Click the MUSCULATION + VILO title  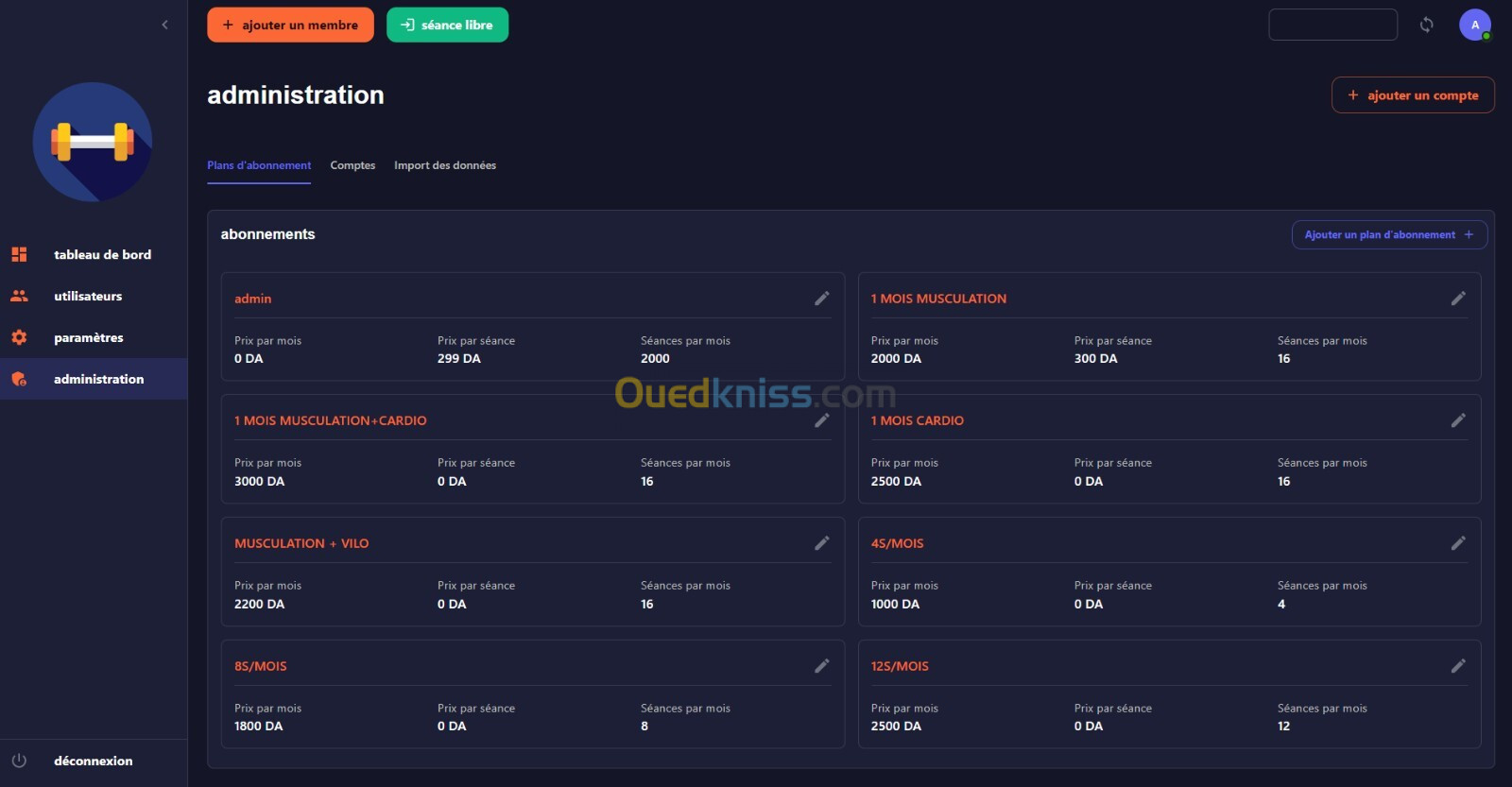click(301, 543)
